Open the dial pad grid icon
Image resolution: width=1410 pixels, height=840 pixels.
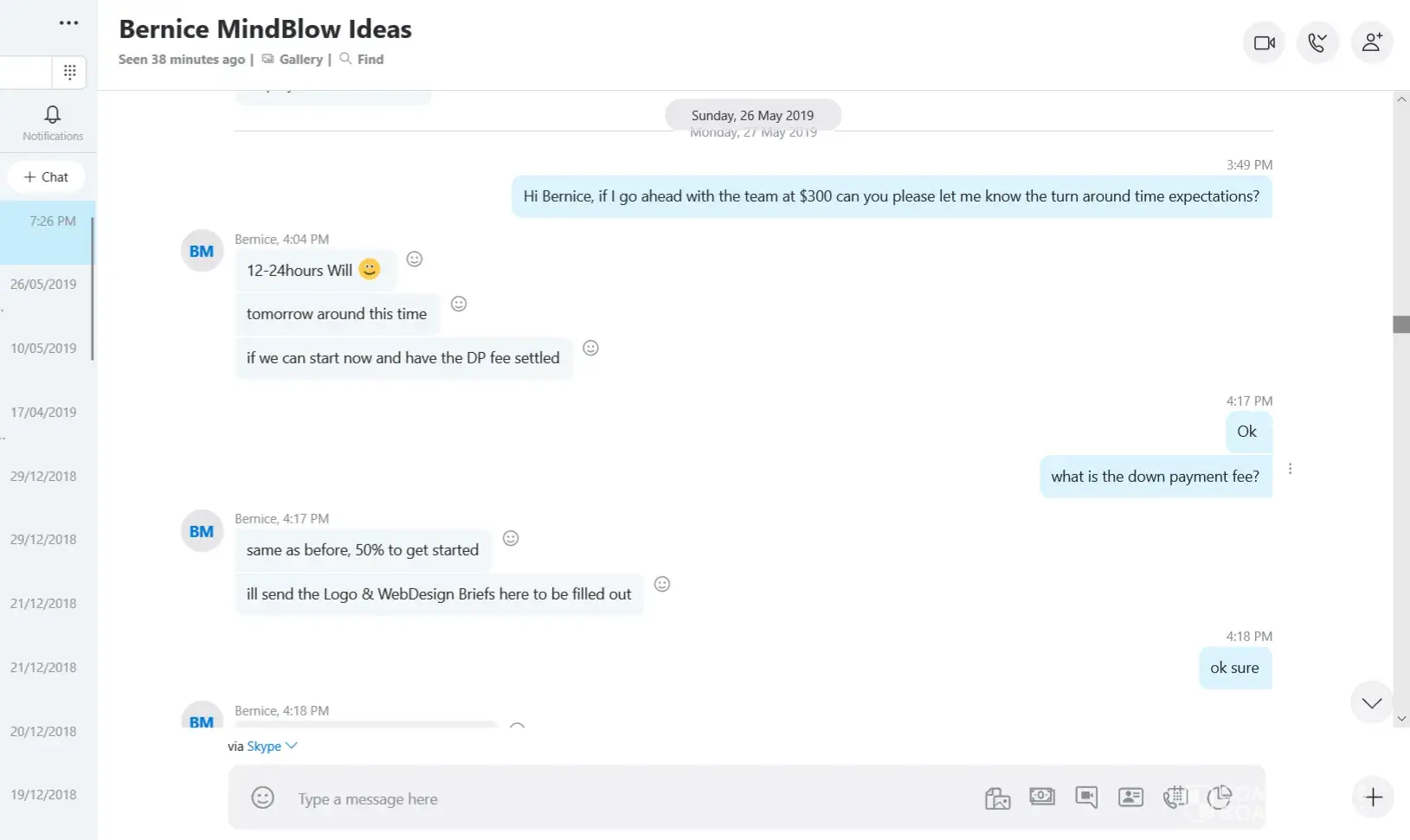point(70,72)
